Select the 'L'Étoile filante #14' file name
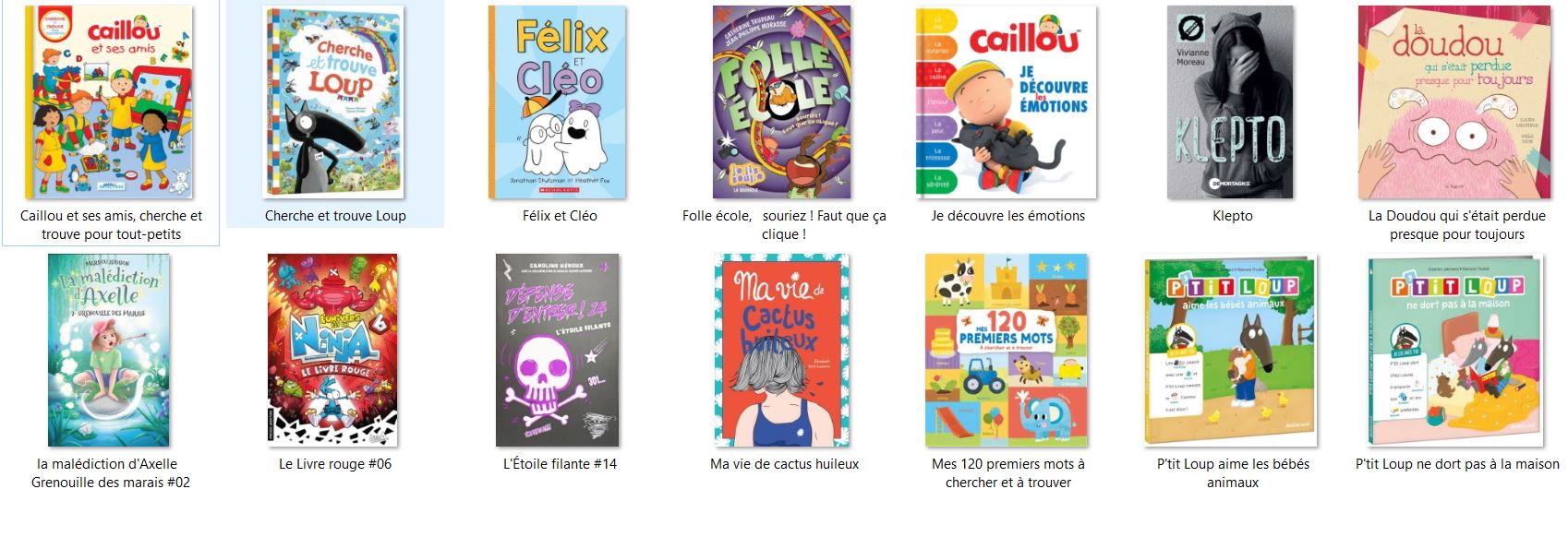 (x=560, y=464)
